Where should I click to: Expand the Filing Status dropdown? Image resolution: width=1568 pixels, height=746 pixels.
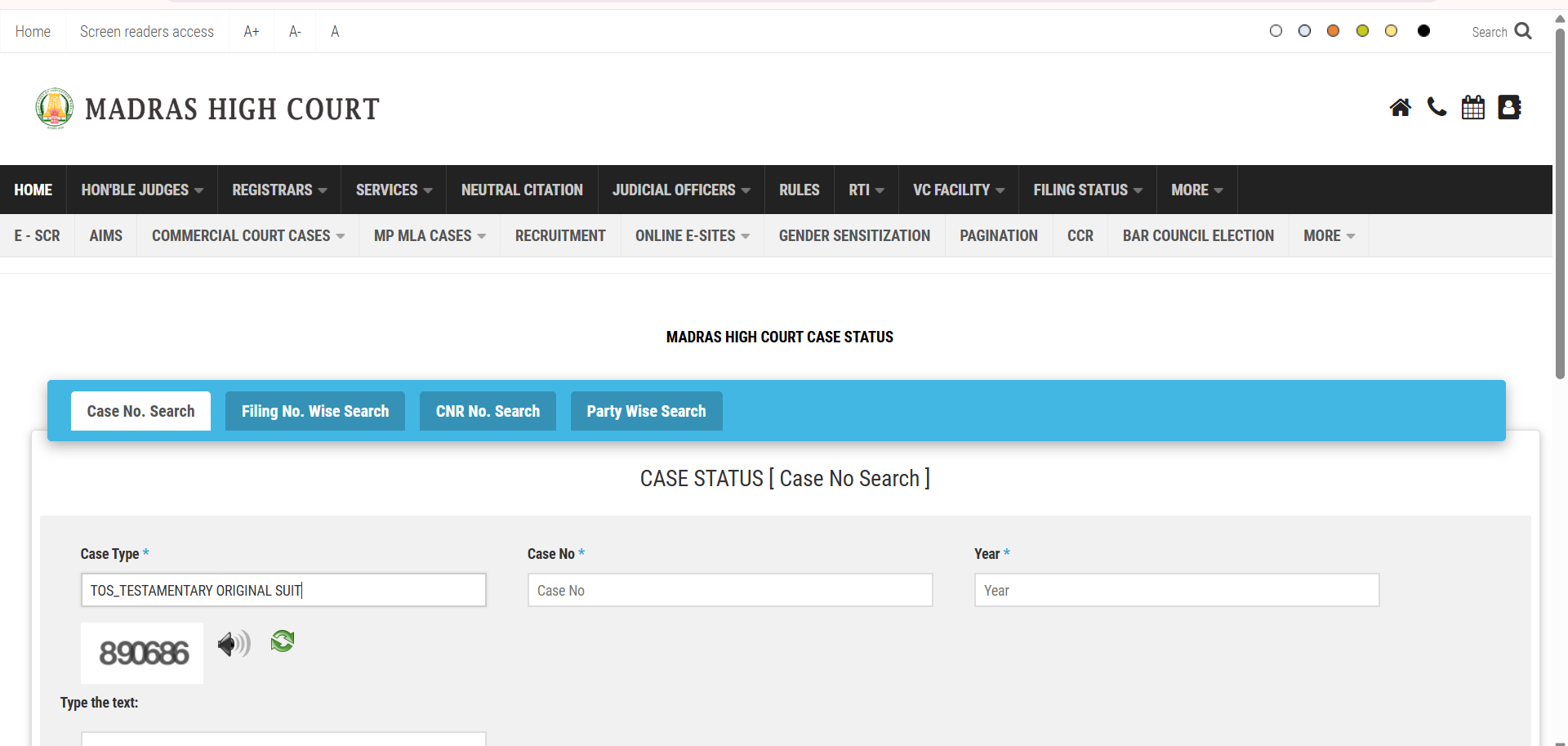point(1087,190)
